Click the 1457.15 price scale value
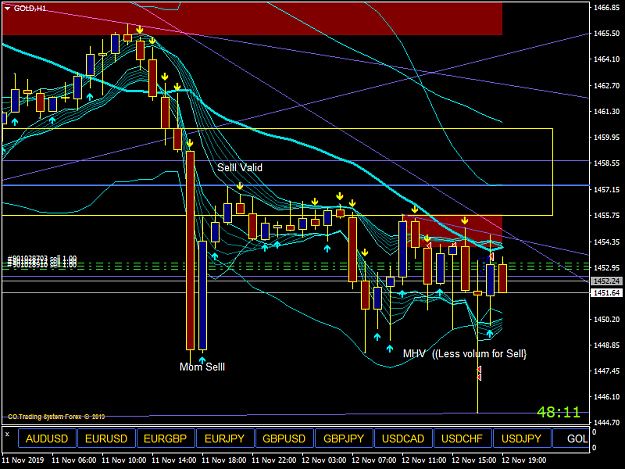Screen dimensions: 625x469 (607, 189)
